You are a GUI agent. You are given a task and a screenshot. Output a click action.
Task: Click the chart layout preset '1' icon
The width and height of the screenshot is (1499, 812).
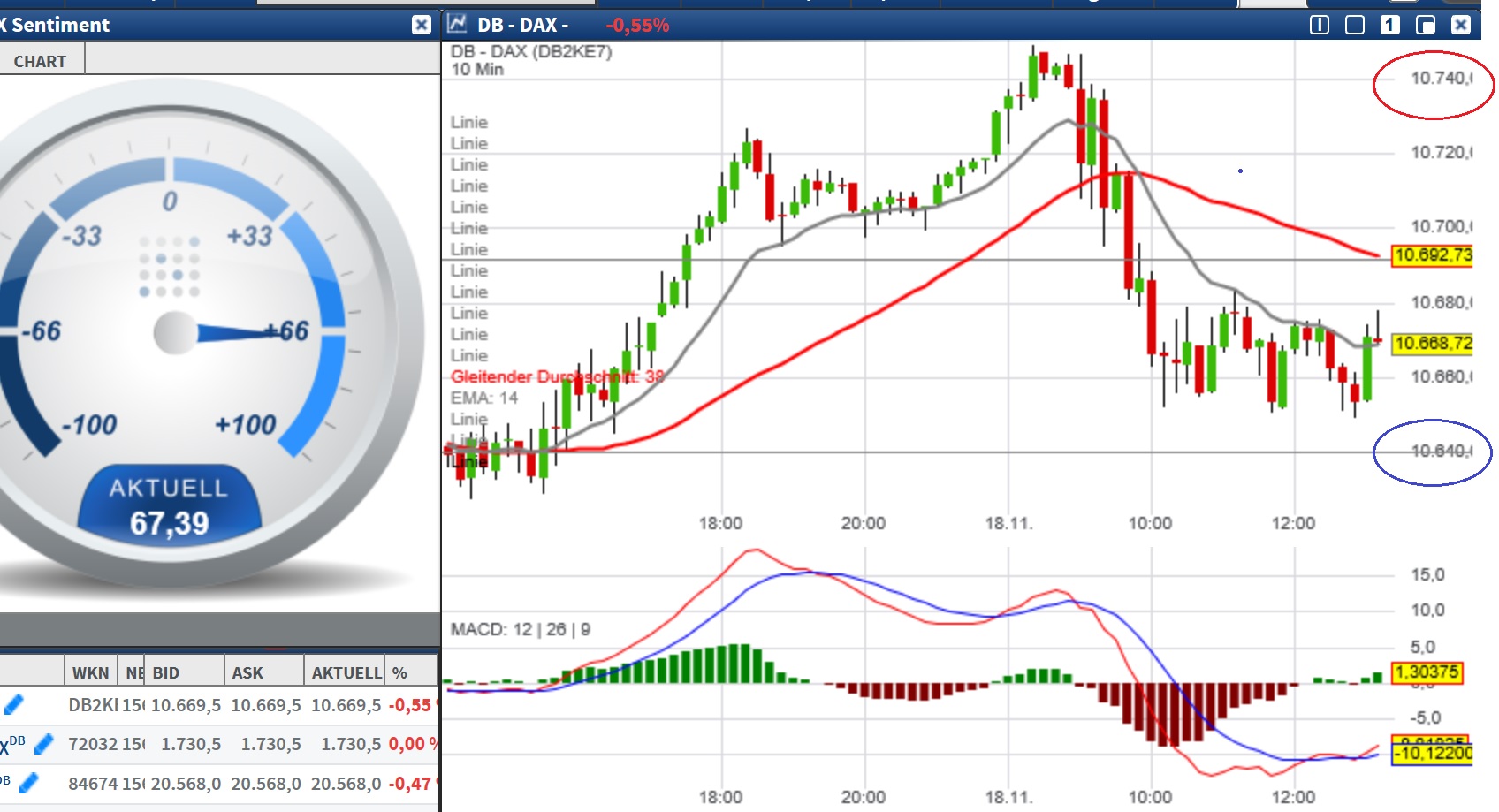[1389, 26]
